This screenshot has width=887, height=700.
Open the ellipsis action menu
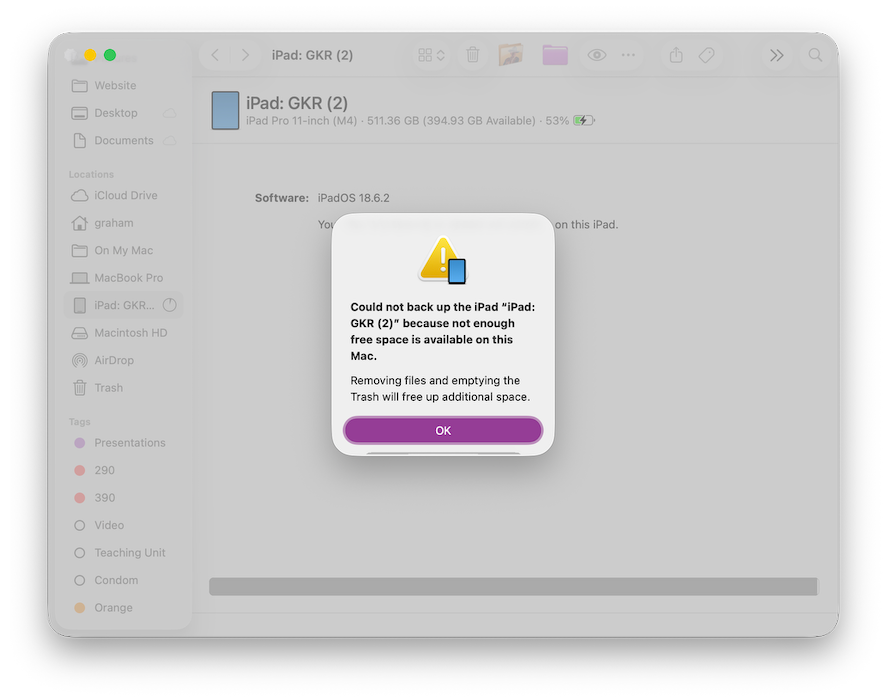(628, 55)
